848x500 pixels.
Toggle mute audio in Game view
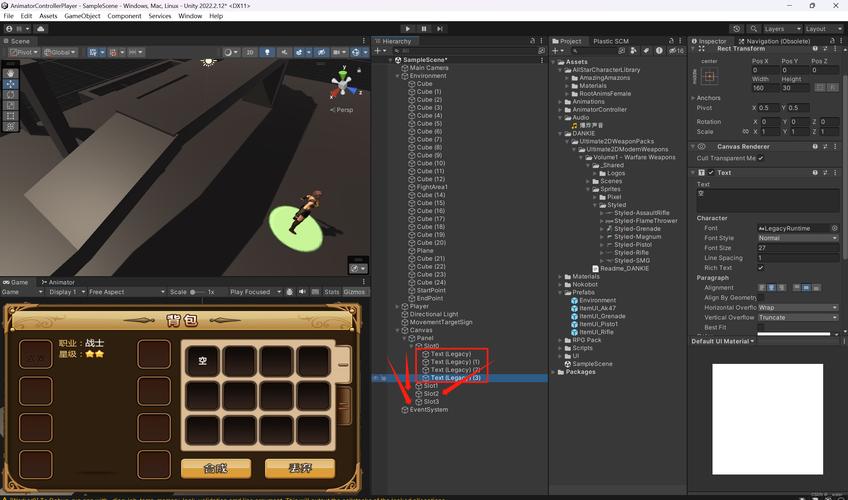pos(302,292)
